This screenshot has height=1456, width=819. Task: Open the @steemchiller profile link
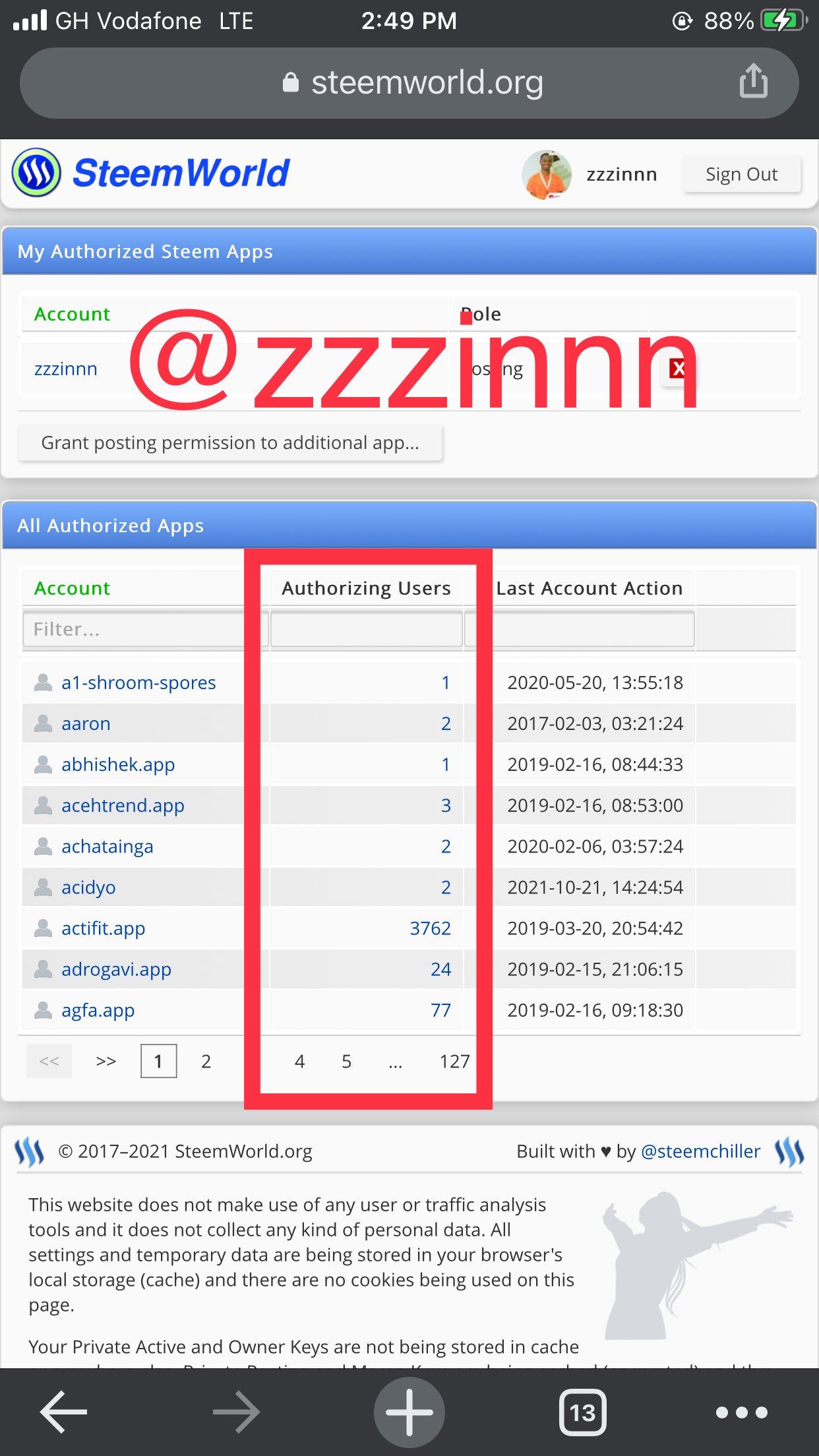700,1151
